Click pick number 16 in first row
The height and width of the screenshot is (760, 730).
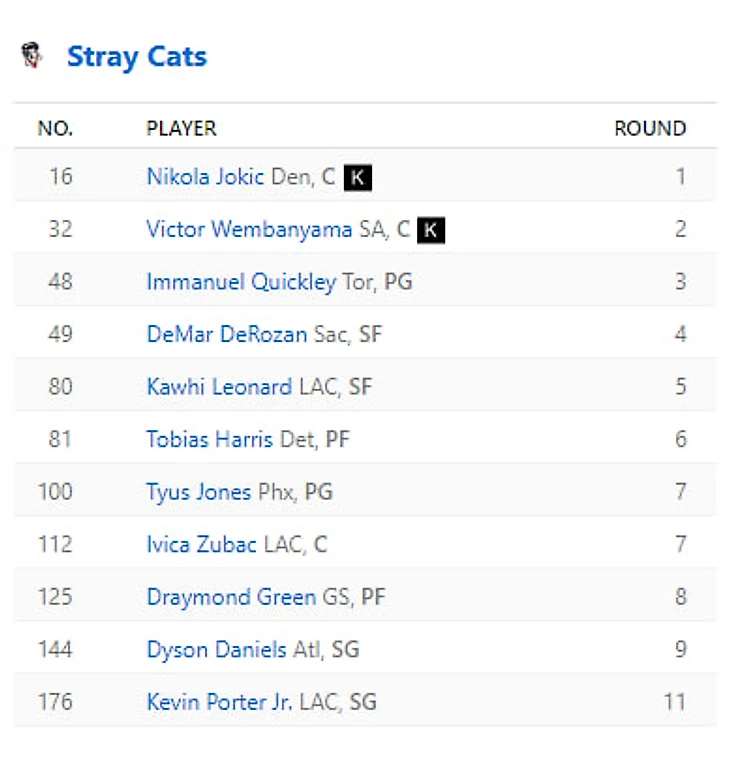click(x=60, y=177)
